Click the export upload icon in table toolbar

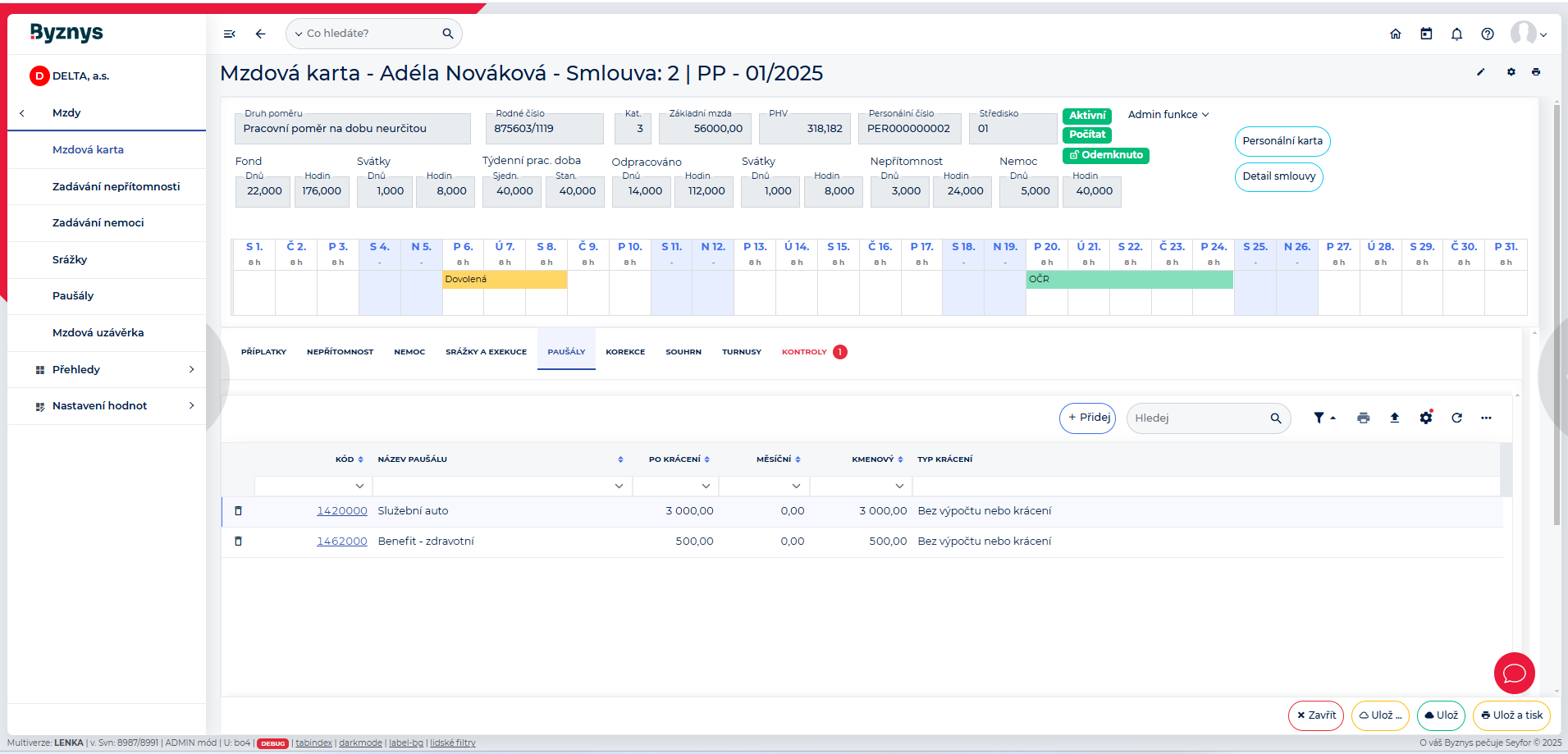(x=1394, y=418)
